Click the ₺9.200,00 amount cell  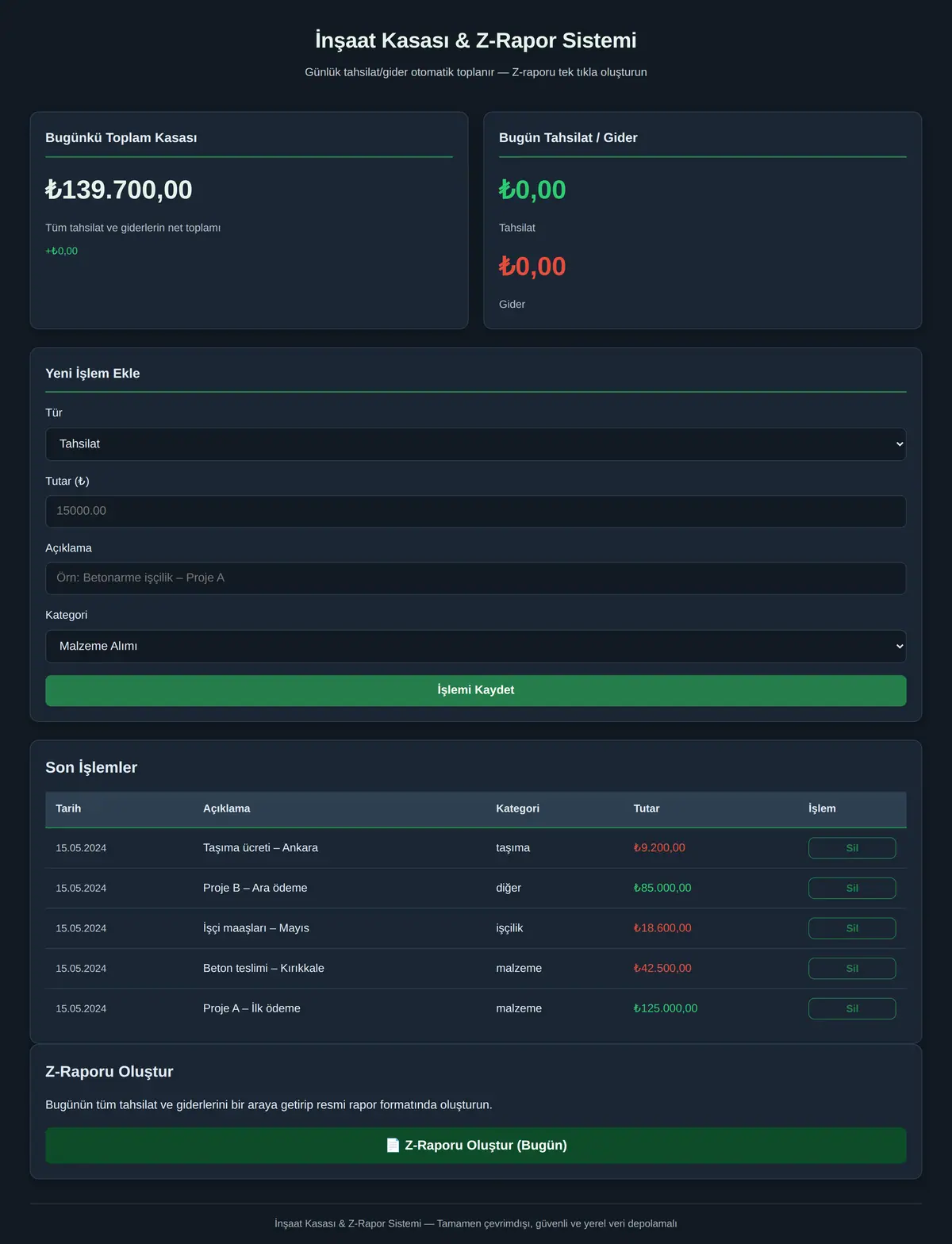(659, 848)
